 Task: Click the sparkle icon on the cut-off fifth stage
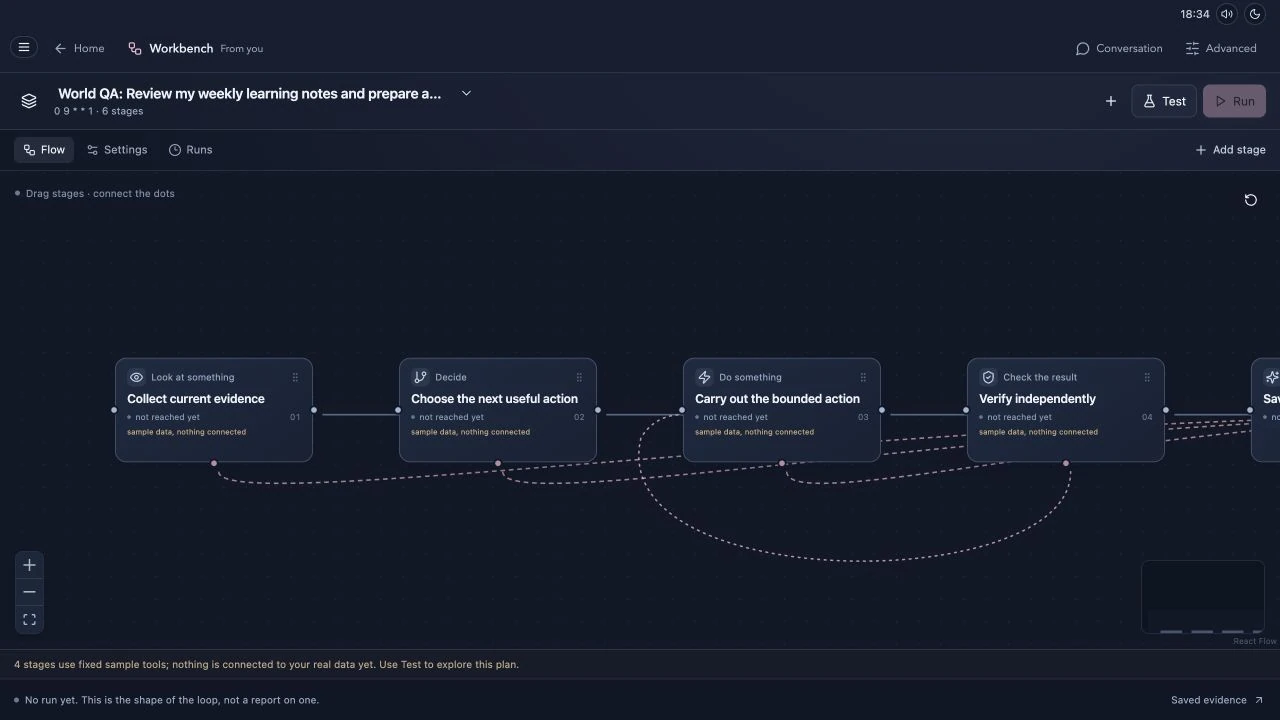tap(1271, 377)
